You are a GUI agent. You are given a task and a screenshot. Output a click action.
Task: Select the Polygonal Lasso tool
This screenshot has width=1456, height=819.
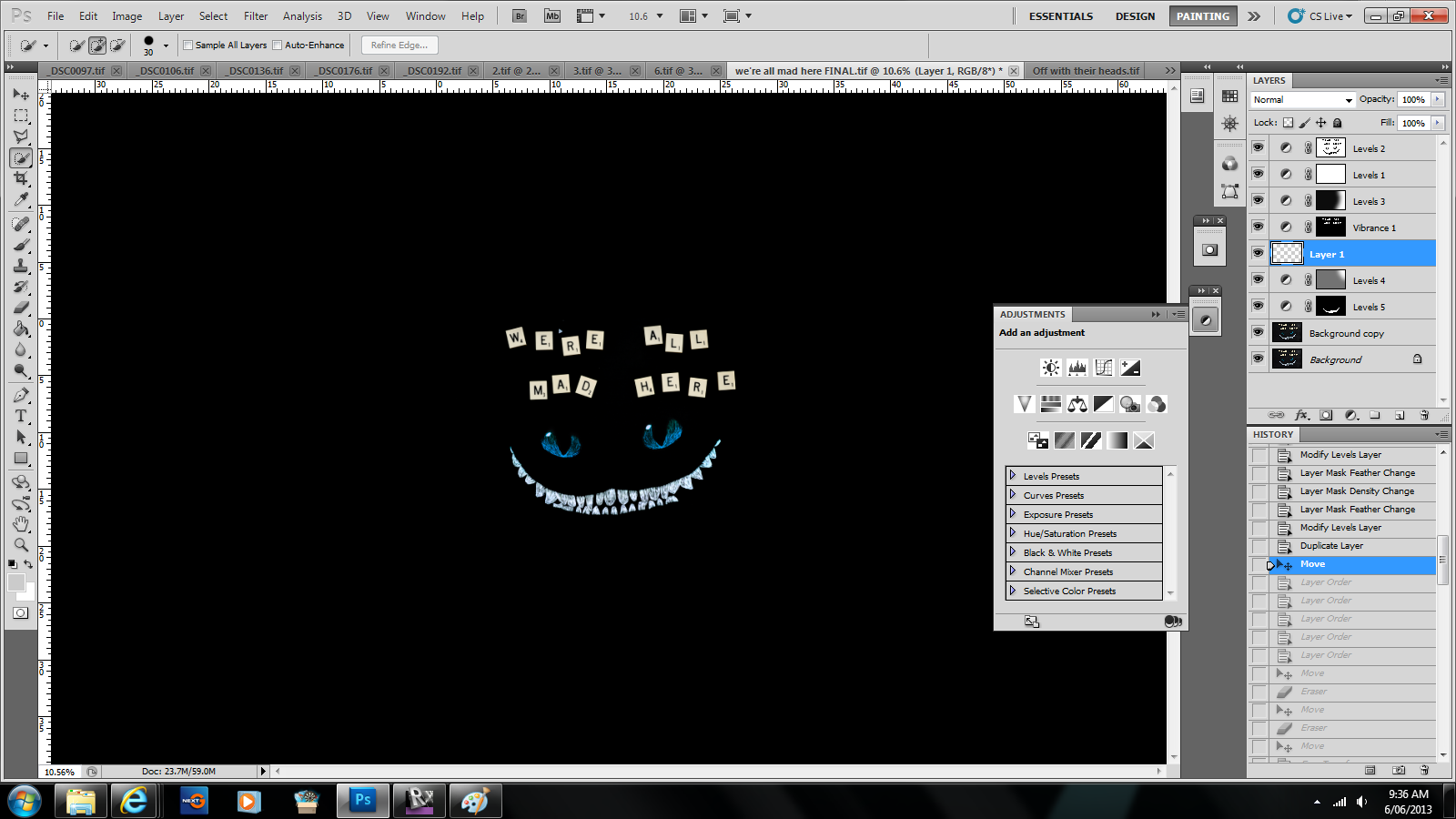[21, 136]
